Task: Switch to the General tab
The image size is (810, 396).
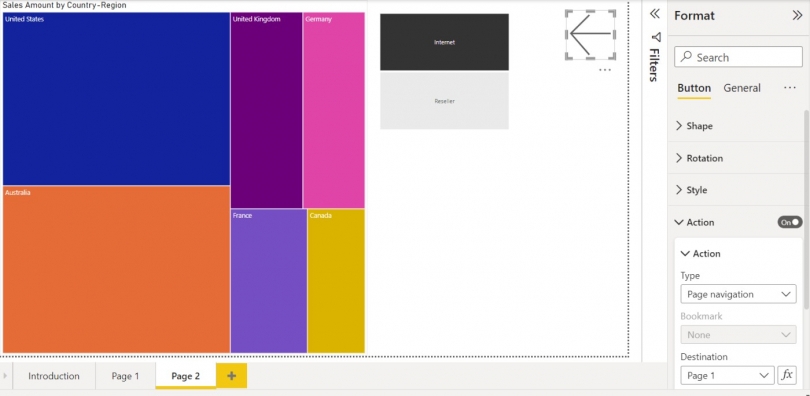Action: pyautogui.click(x=742, y=88)
